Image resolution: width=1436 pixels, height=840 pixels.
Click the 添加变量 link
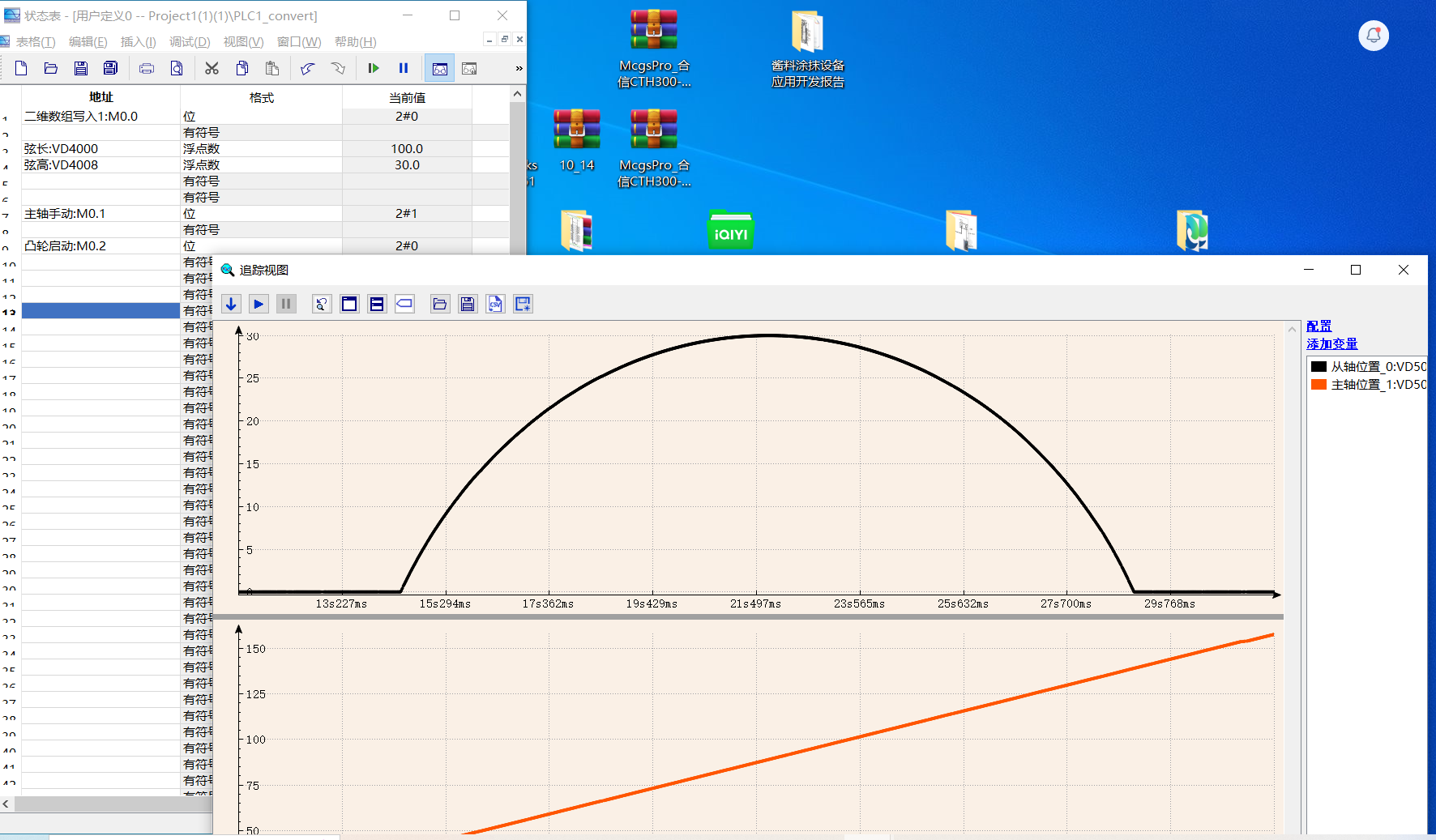(x=1331, y=343)
